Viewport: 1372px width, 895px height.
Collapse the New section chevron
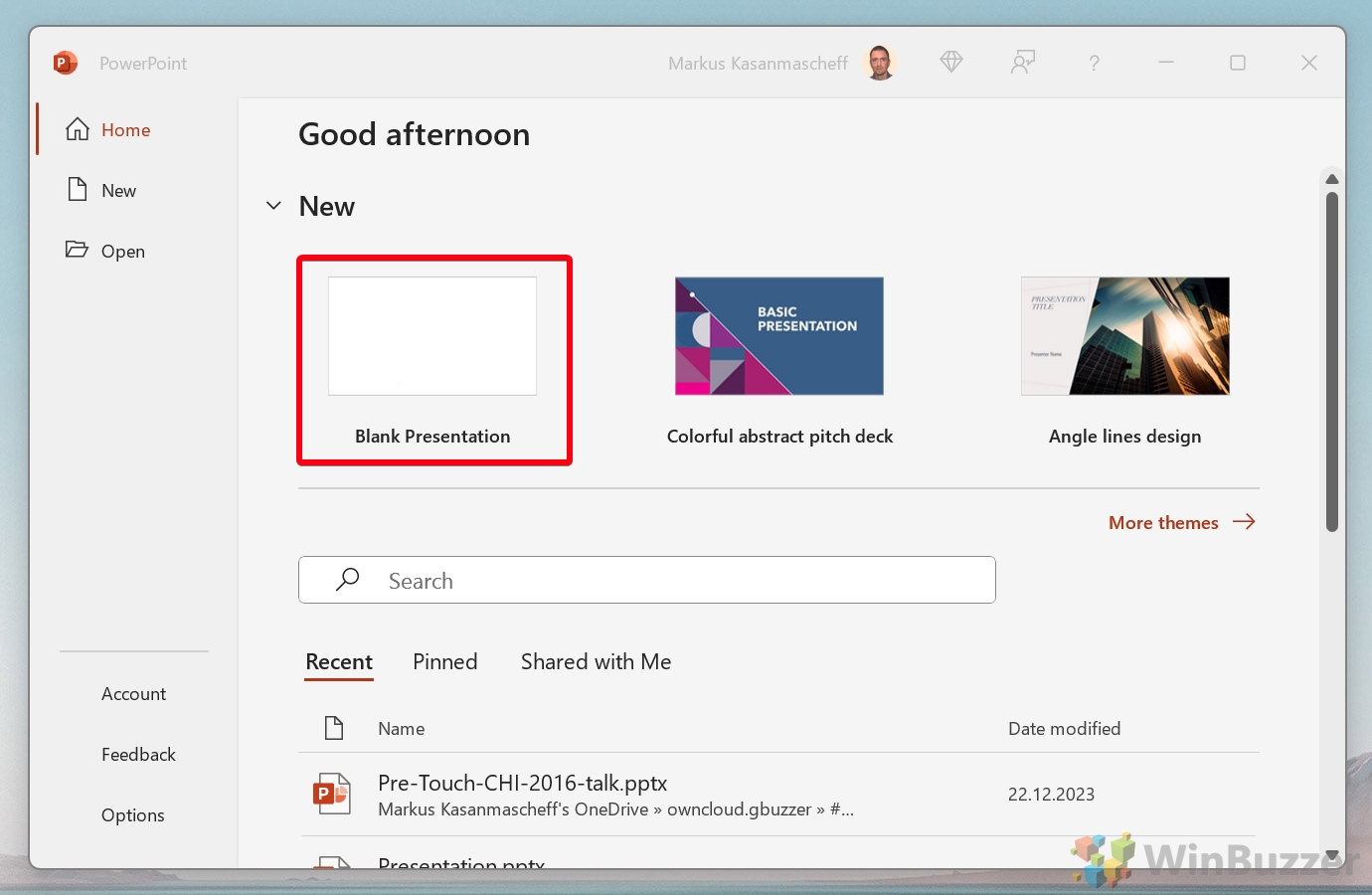pyautogui.click(x=273, y=206)
